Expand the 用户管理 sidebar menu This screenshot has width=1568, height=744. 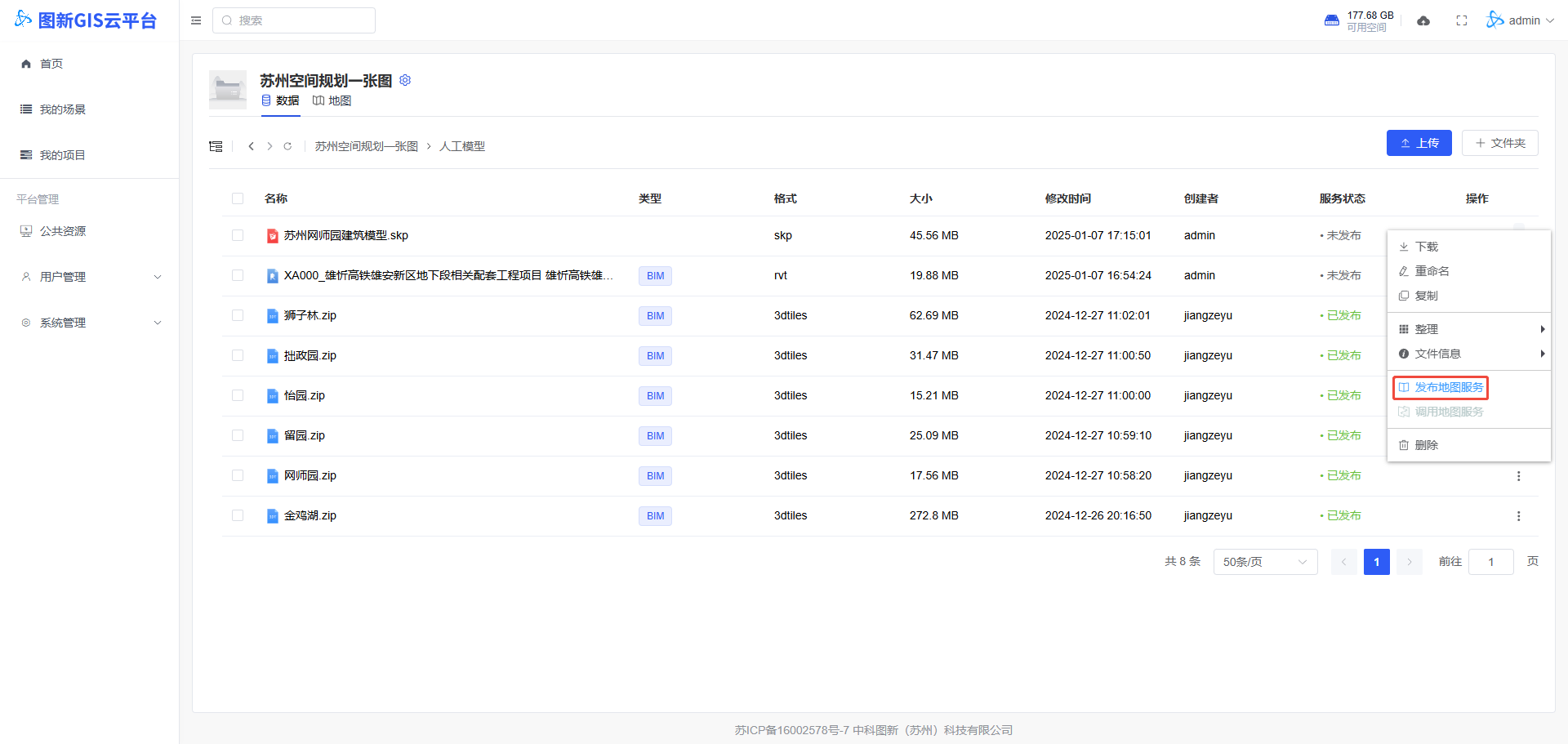tap(90, 277)
